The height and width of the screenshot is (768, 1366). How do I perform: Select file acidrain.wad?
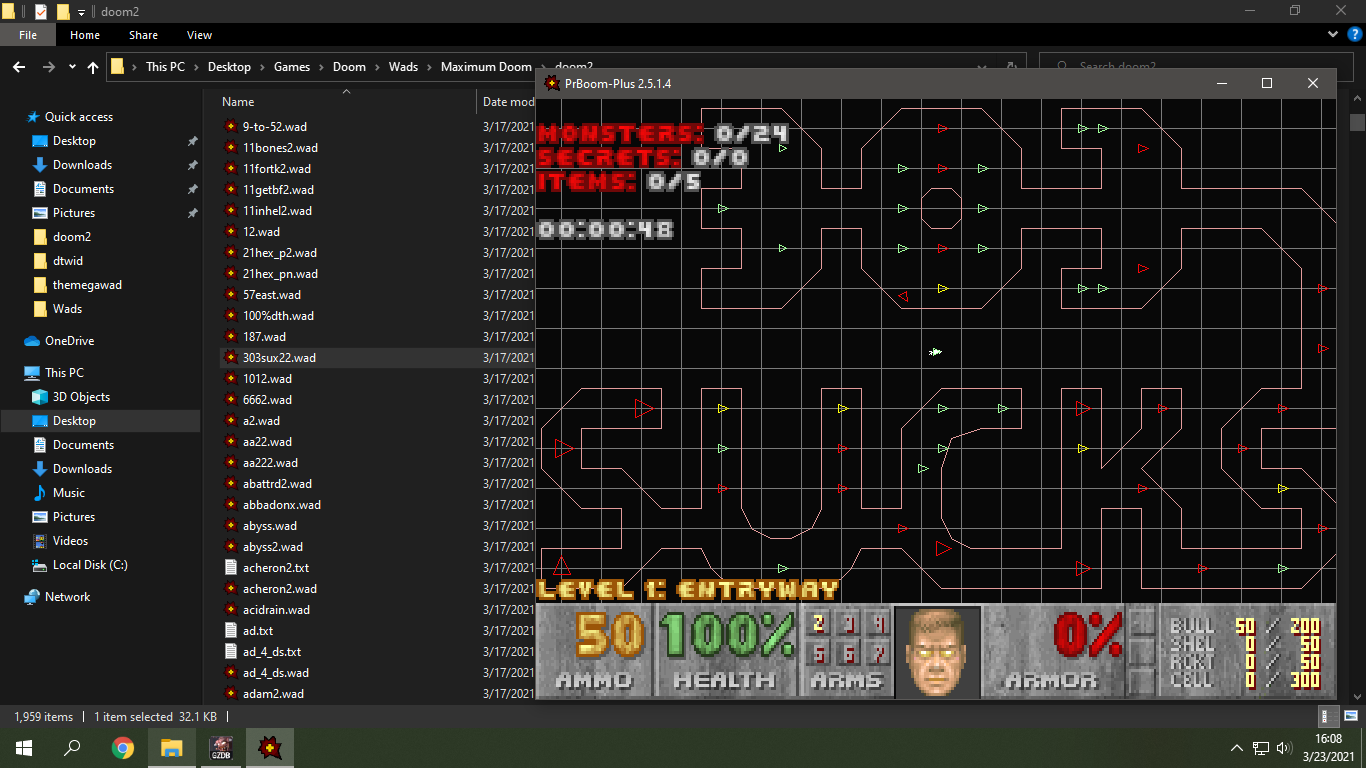(276, 610)
